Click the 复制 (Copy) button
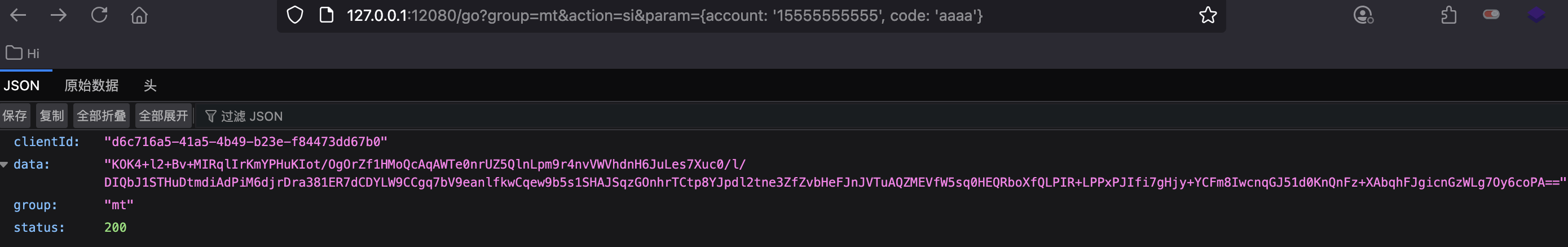The width and height of the screenshot is (1568, 247). tap(52, 116)
